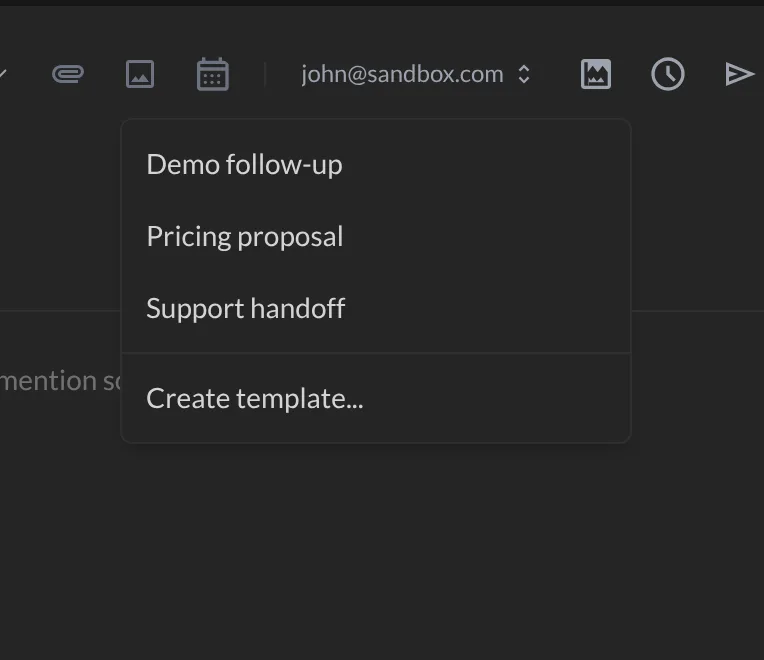Pick the Support handoff template
Viewport: 764px width, 660px height.
[376, 308]
